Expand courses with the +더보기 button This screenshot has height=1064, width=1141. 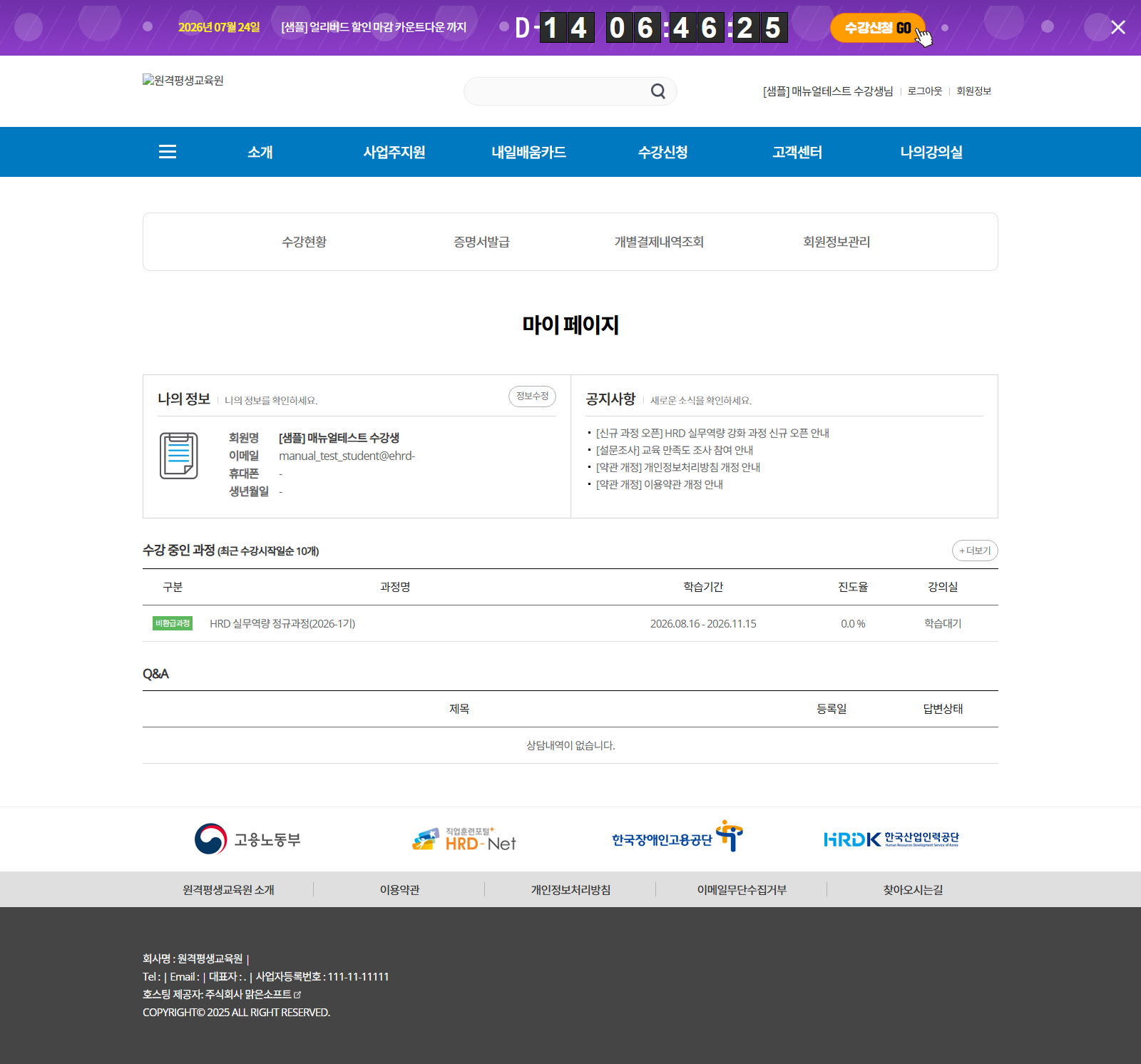975,551
